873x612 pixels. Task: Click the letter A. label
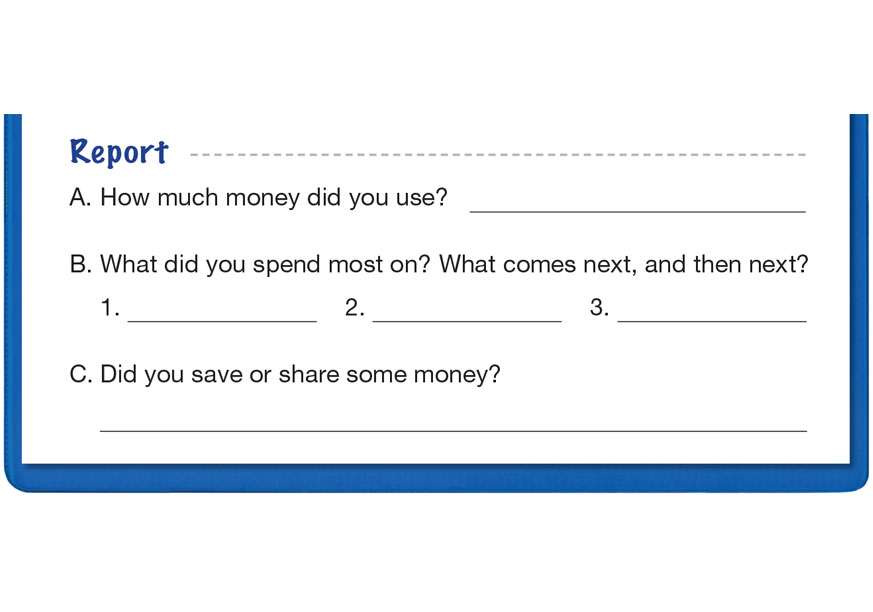pos(81,198)
